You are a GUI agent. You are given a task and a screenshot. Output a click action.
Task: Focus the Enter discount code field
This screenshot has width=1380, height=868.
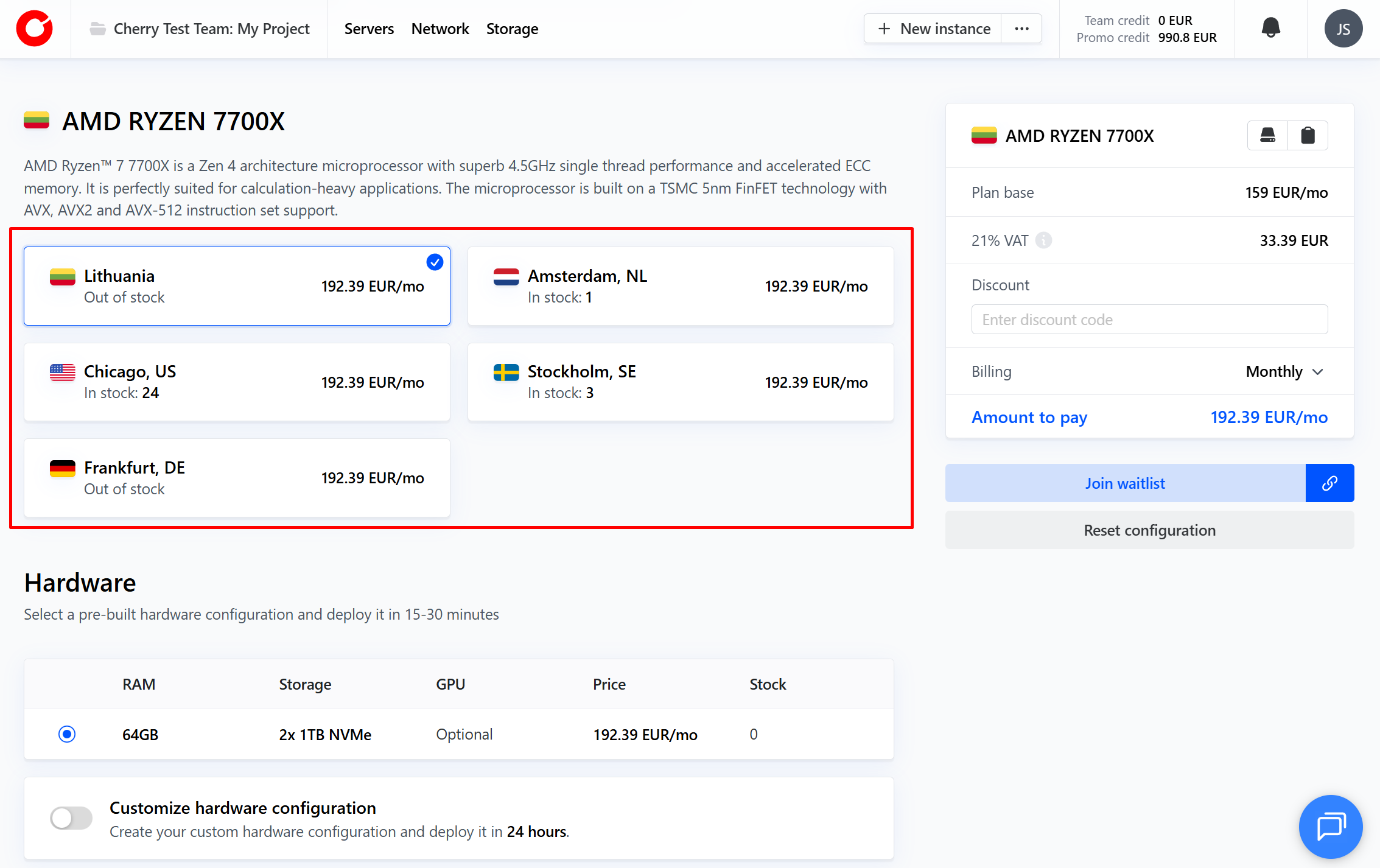1149,320
